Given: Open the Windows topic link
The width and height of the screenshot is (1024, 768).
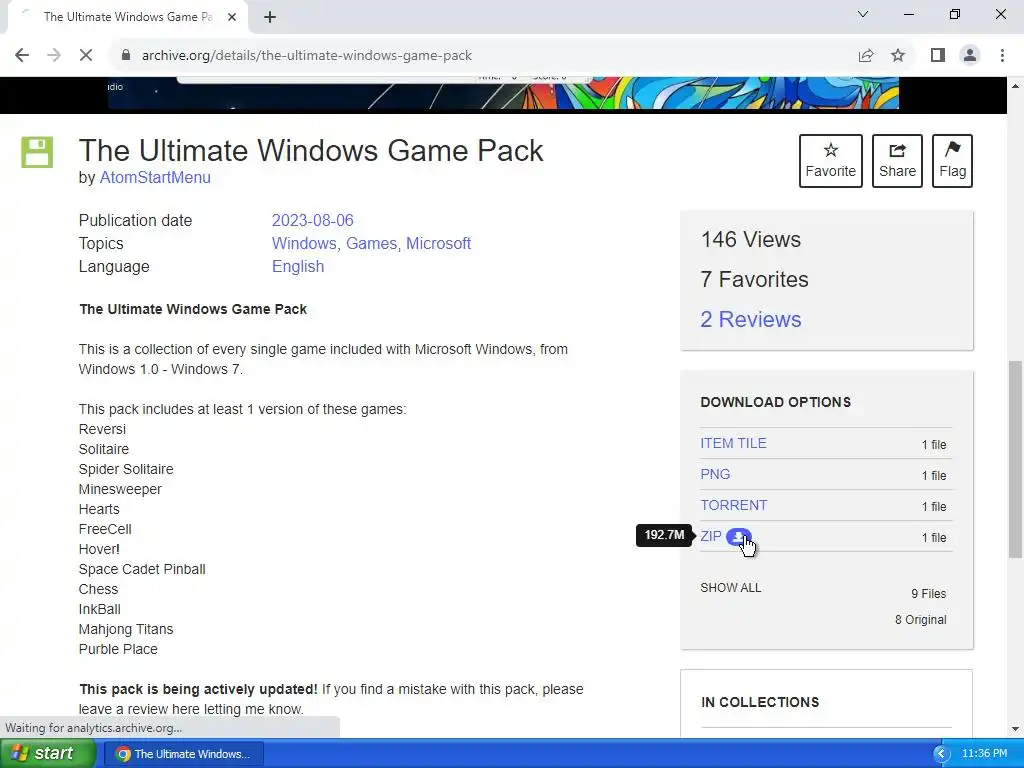Looking at the screenshot, I should click(304, 244).
